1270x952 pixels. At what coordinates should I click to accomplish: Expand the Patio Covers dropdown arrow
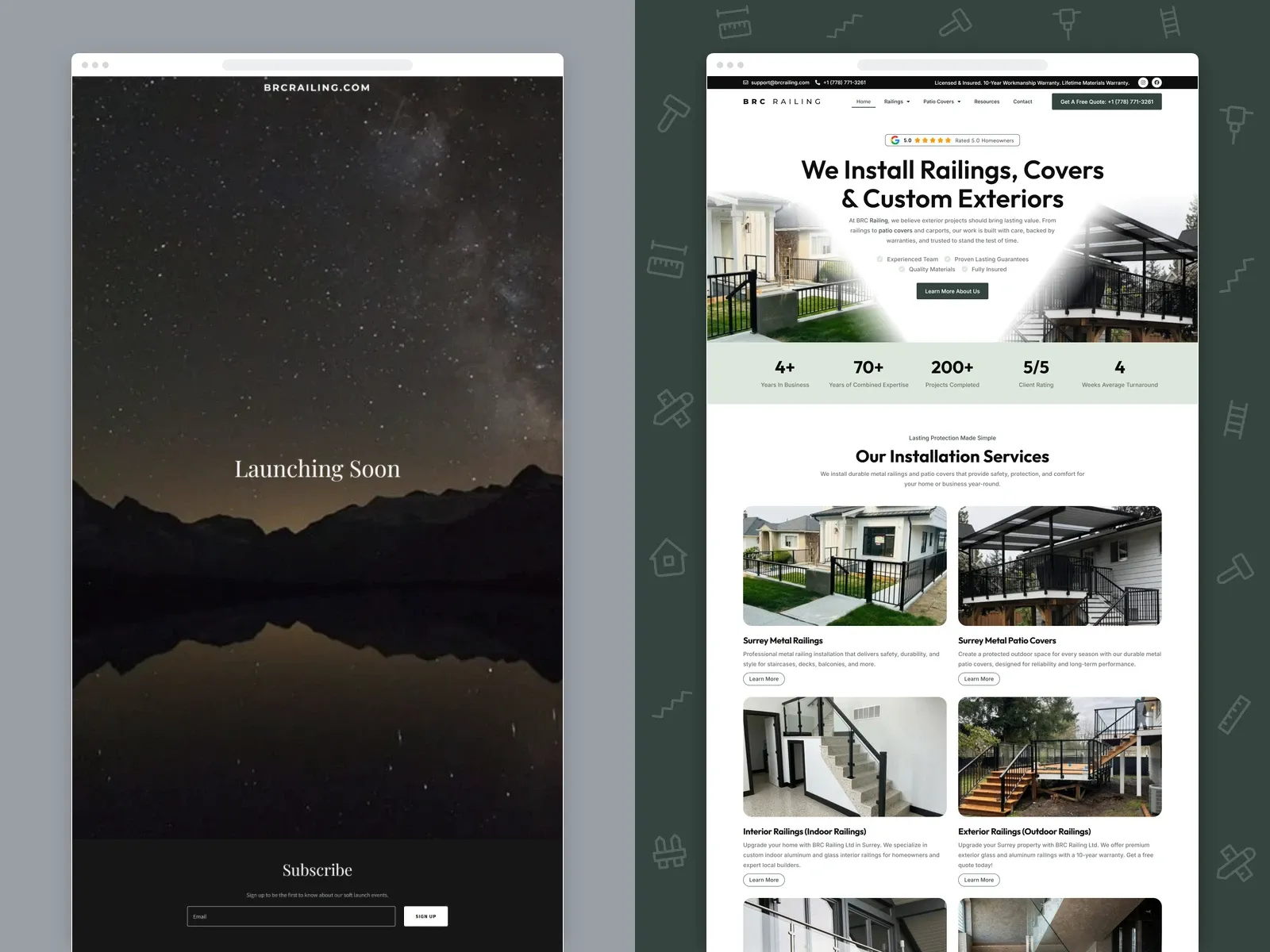(x=959, y=102)
